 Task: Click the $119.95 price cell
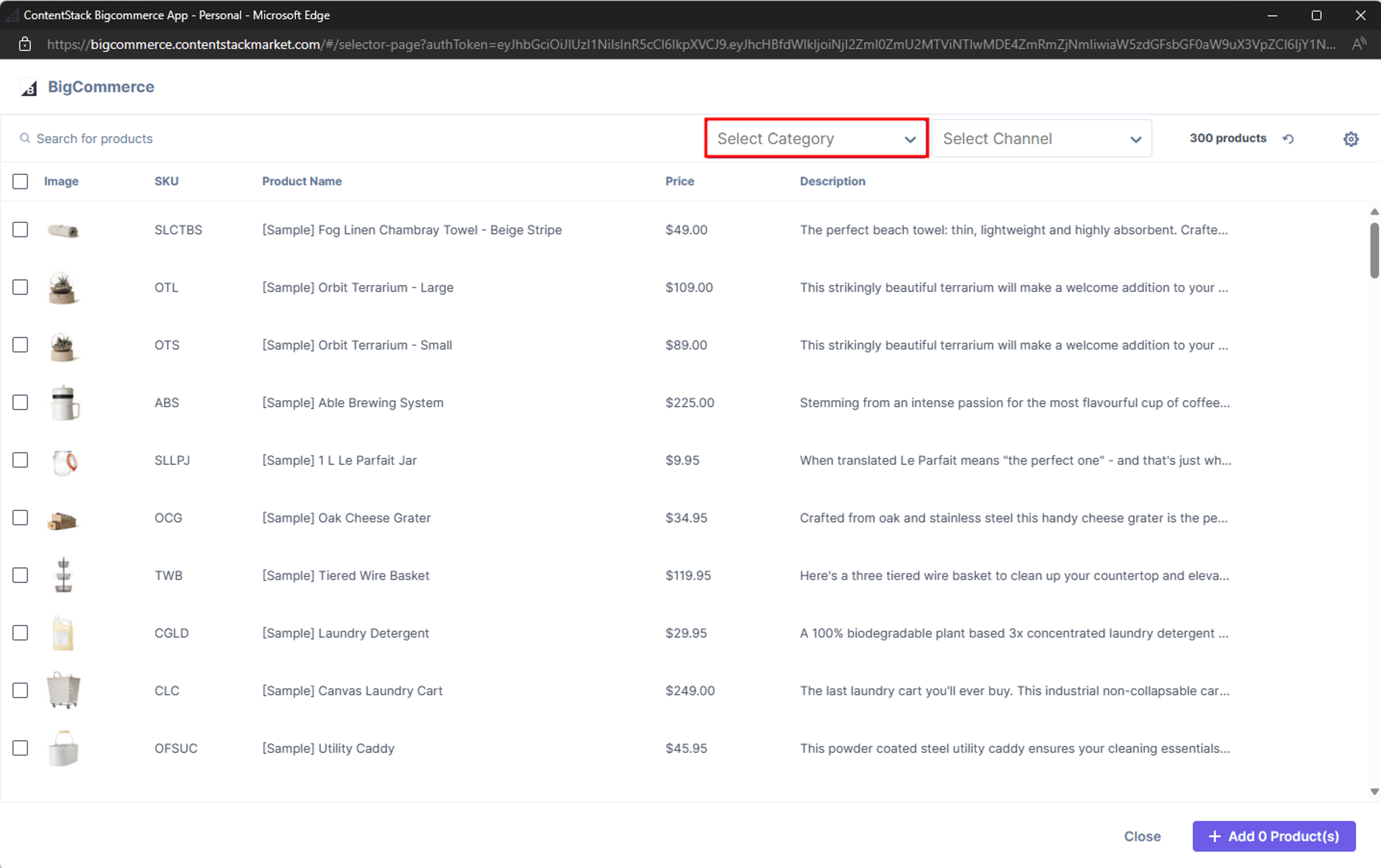coord(688,575)
